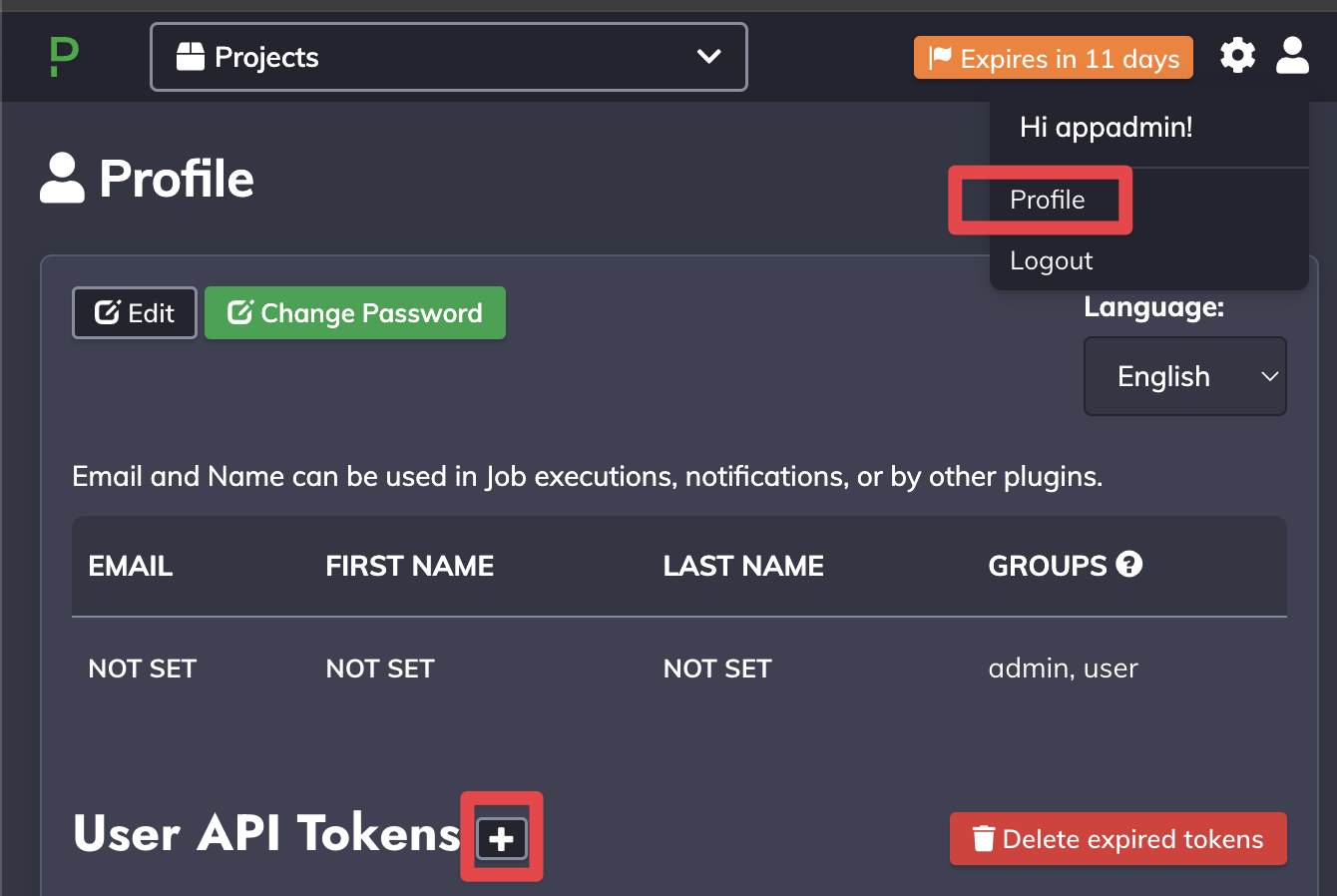Click the GROUPS column header text
Image resolution: width=1337 pixels, height=896 pixels.
pyautogui.click(x=1048, y=566)
